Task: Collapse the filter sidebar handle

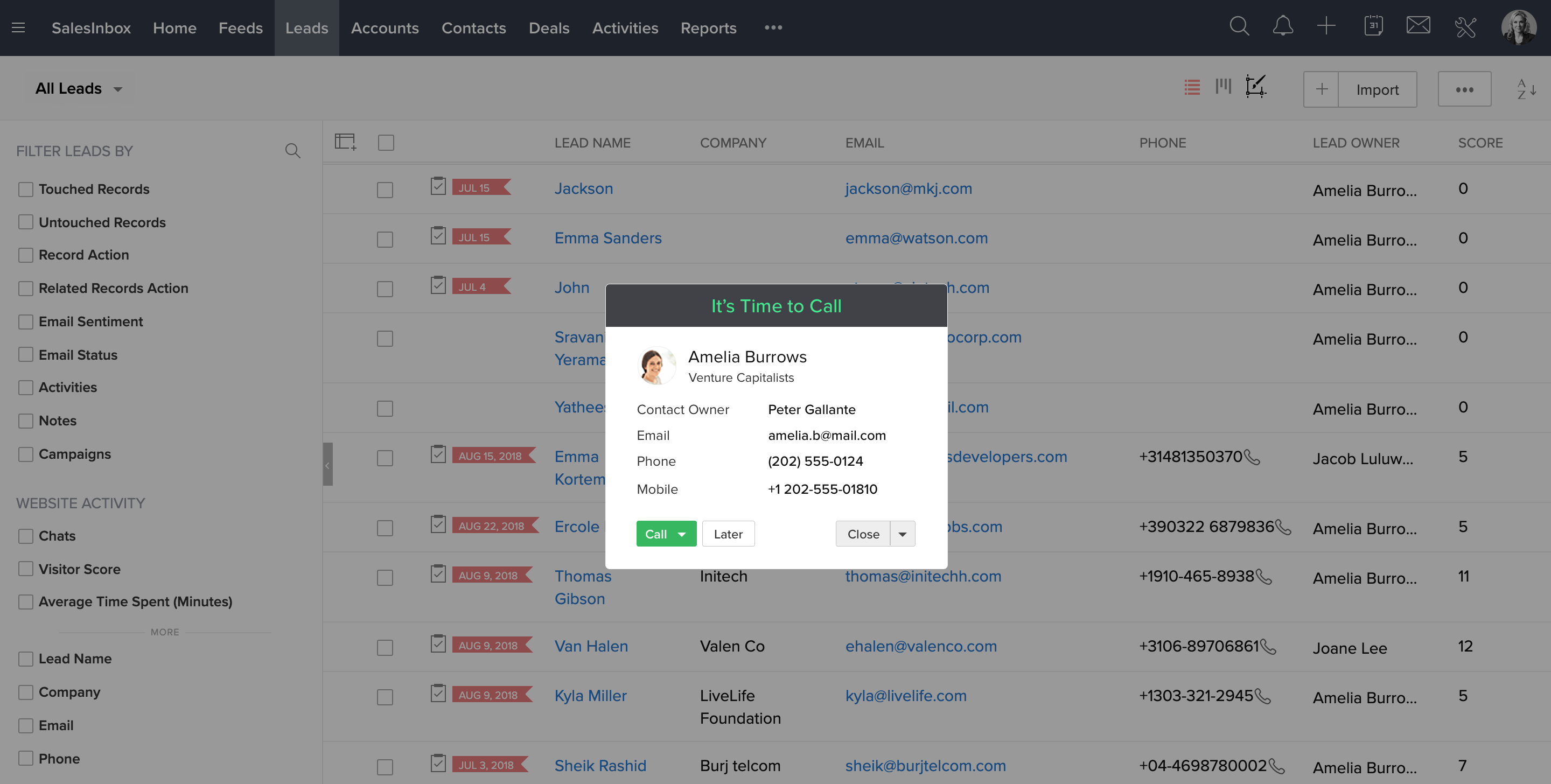Action: click(327, 464)
